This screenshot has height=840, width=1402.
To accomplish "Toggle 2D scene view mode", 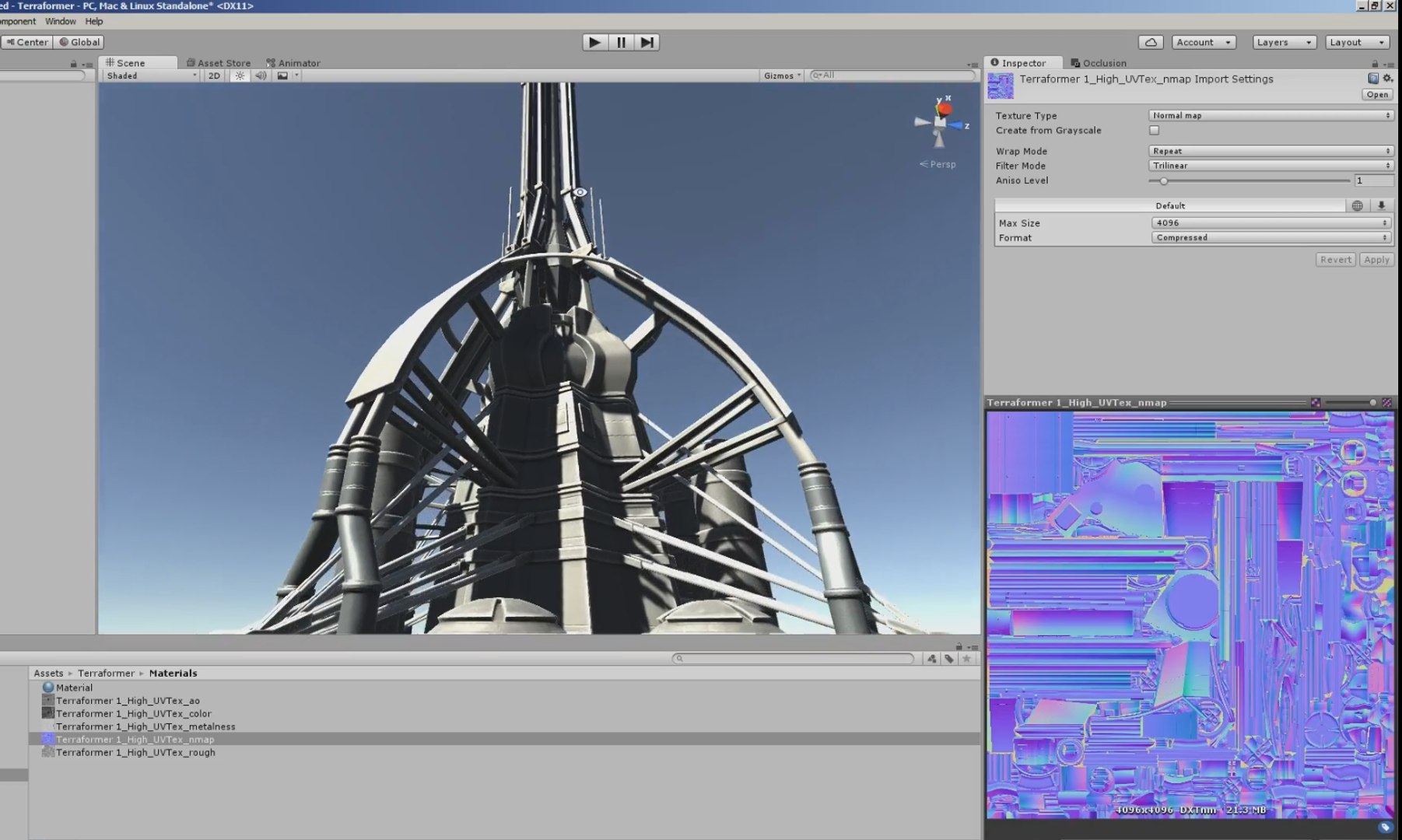I will coord(214,76).
